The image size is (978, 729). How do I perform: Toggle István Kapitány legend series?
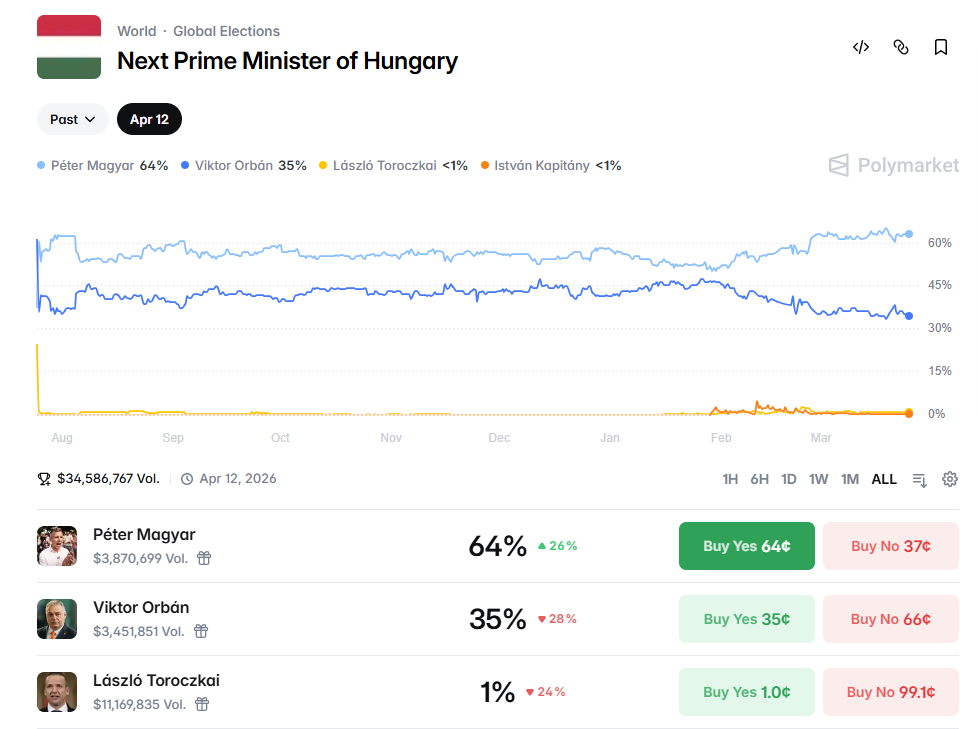coord(551,165)
